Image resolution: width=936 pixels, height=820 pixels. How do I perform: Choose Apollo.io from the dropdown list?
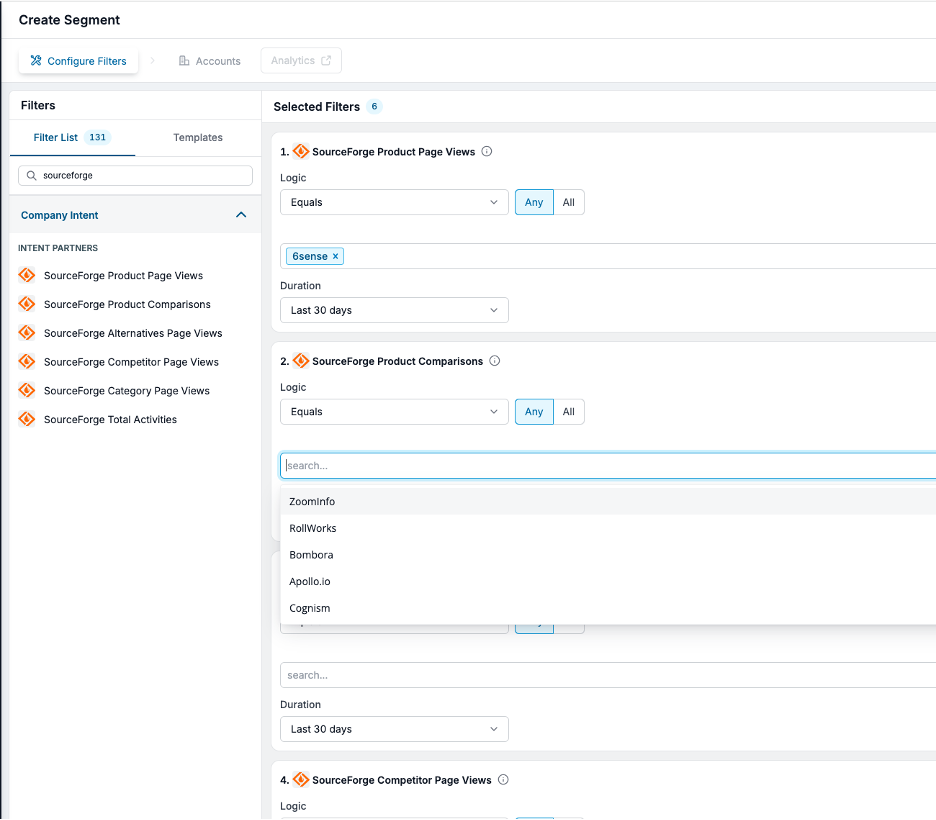click(x=608, y=581)
